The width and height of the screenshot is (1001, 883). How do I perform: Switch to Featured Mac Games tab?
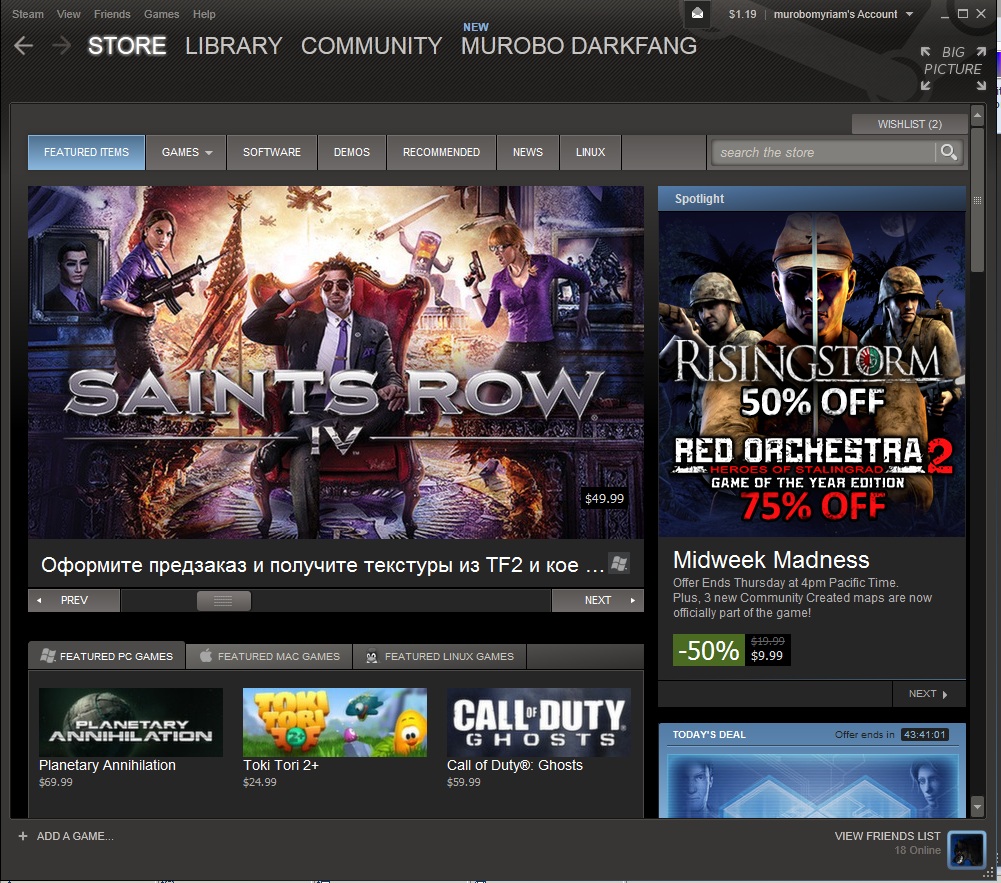pos(269,656)
